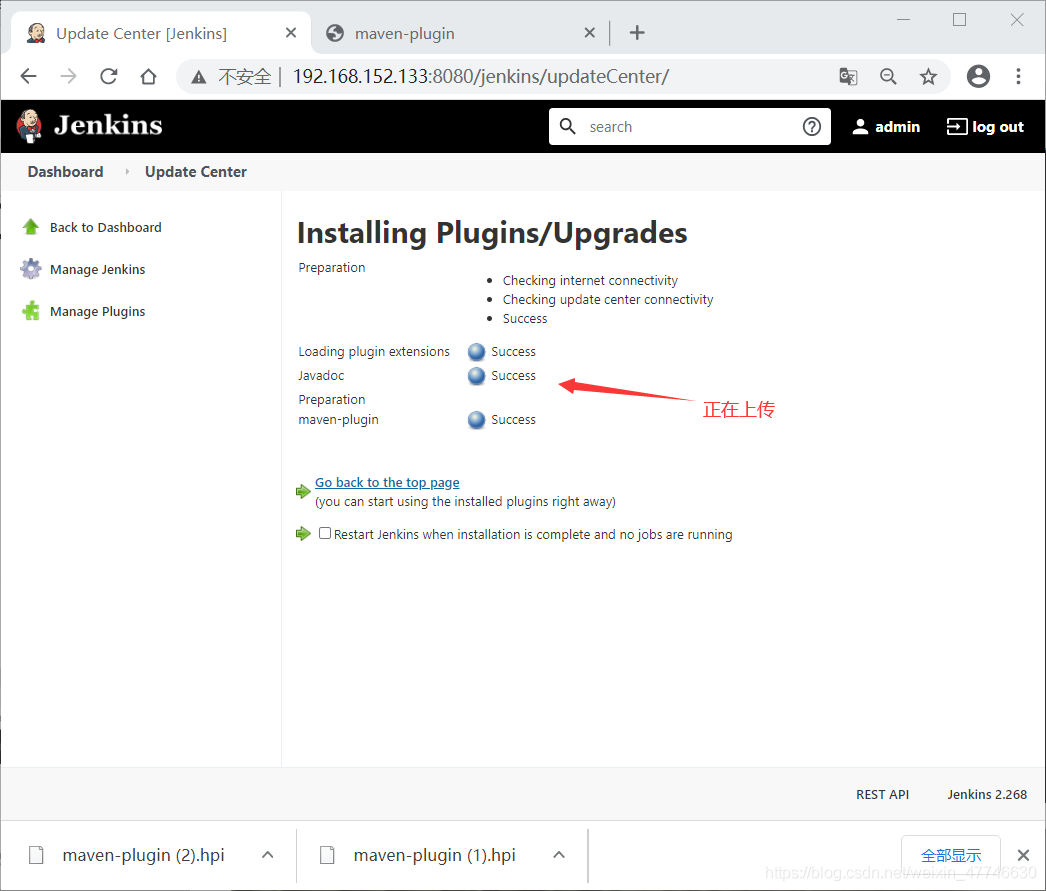This screenshot has height=891, width=1046.
Task: Click blue ball beside Loading plugin extensions
Action: click(476, 351)
